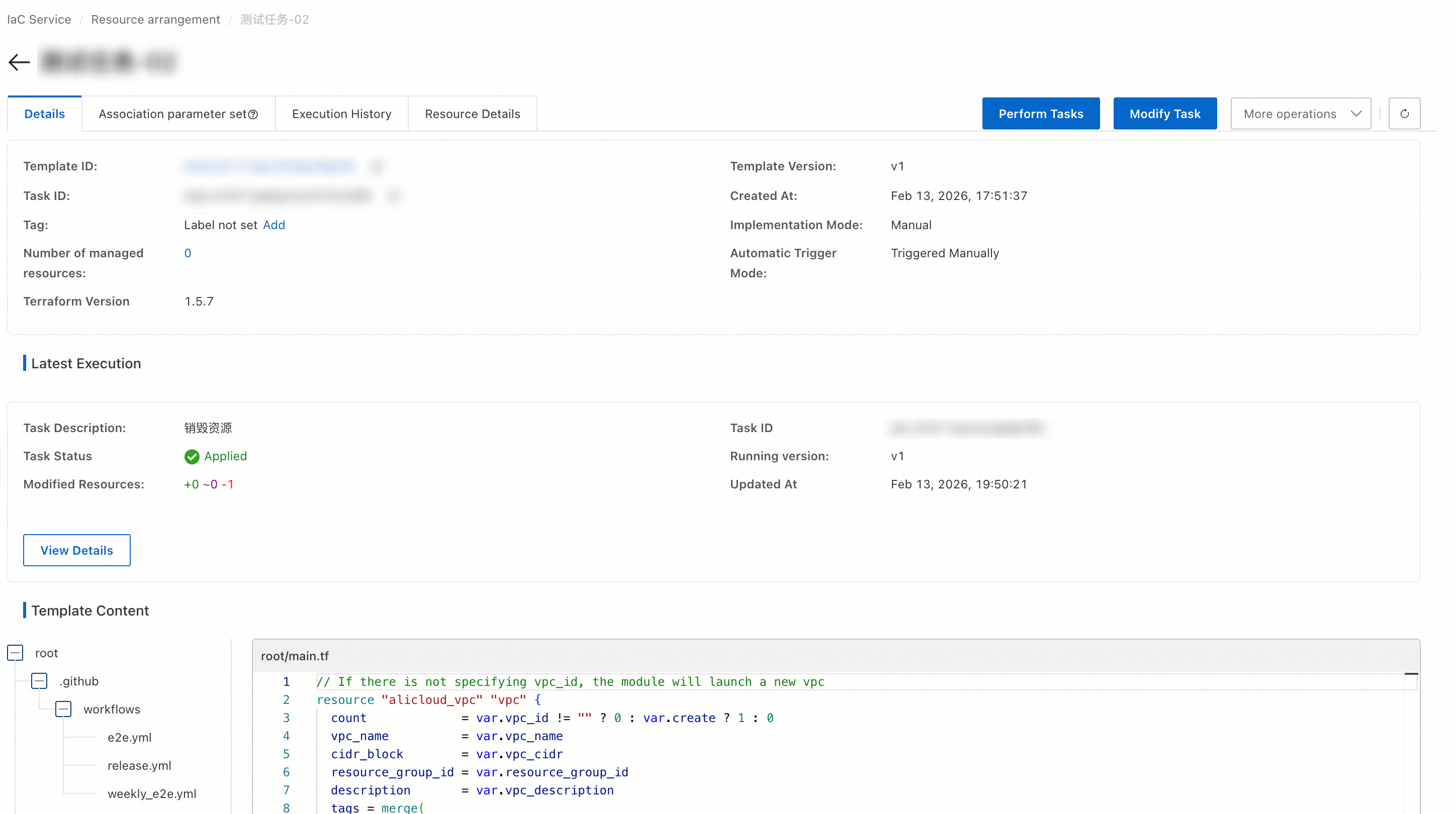Click the Updated At timestamp value
Screen dimensions: 1456x814
tap(959, 484)
